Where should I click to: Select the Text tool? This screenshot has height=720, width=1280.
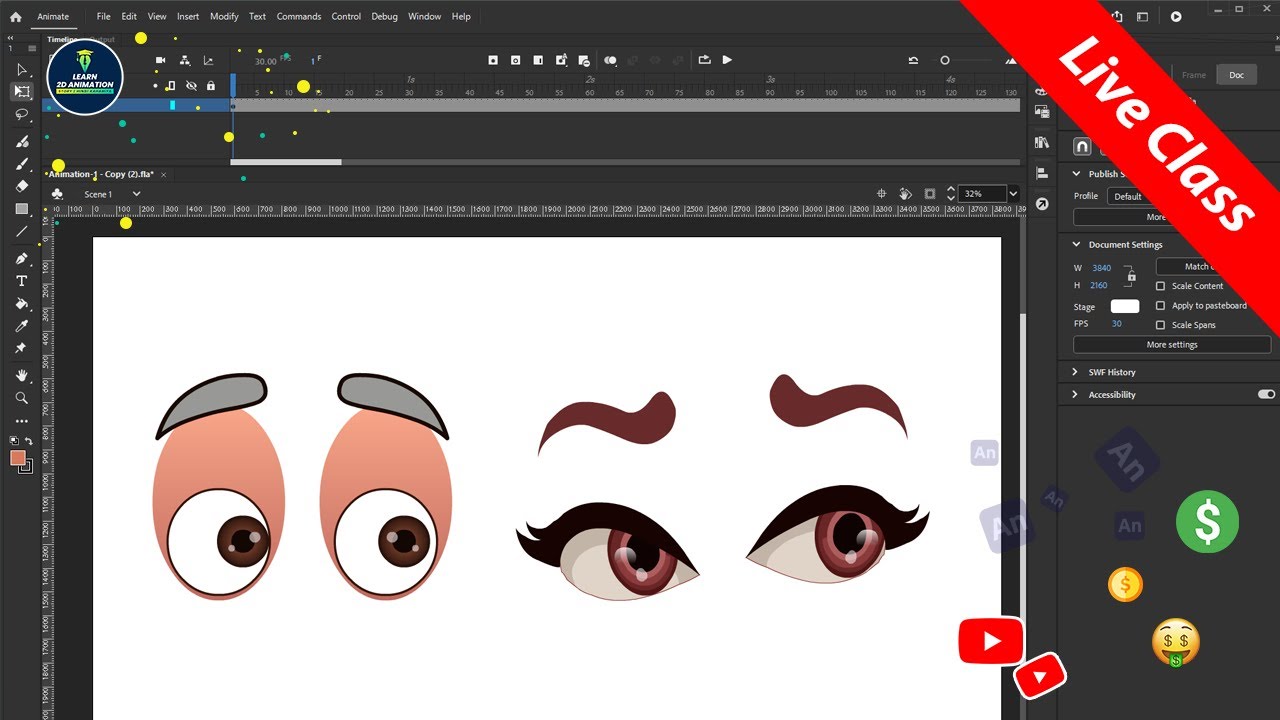(21, 281)
